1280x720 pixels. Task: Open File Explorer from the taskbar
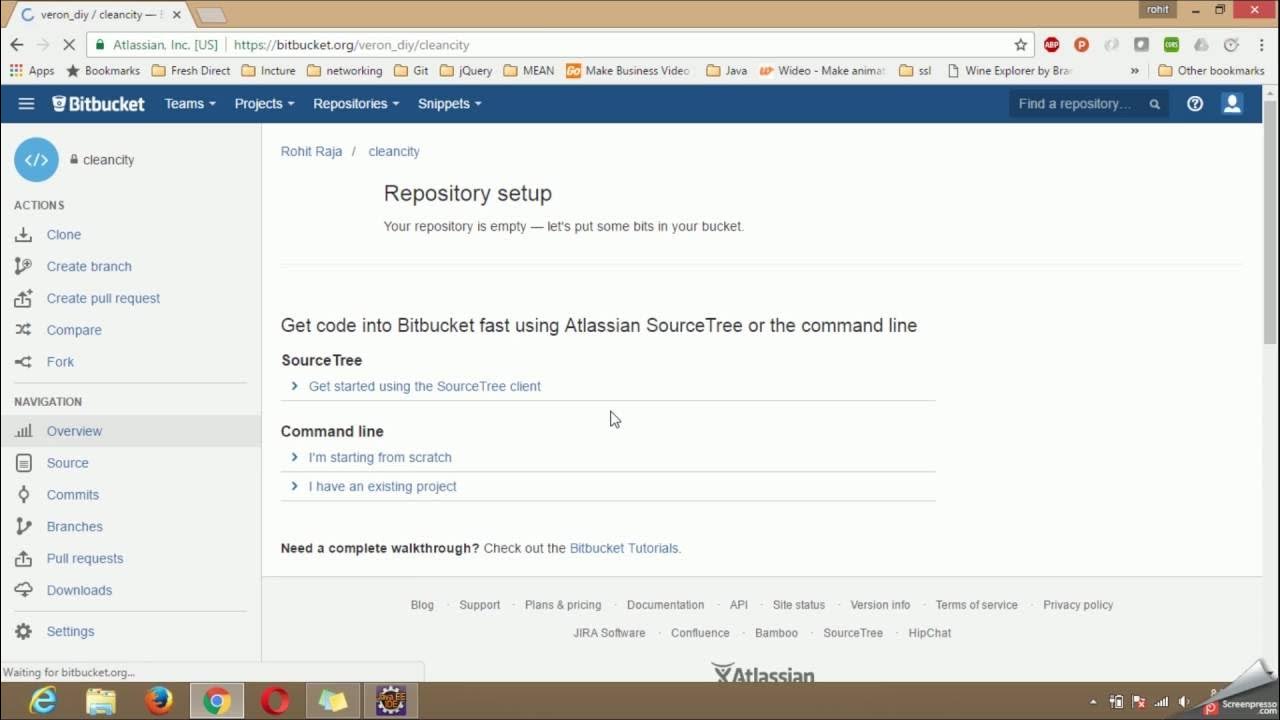click(x=100, y=701)
